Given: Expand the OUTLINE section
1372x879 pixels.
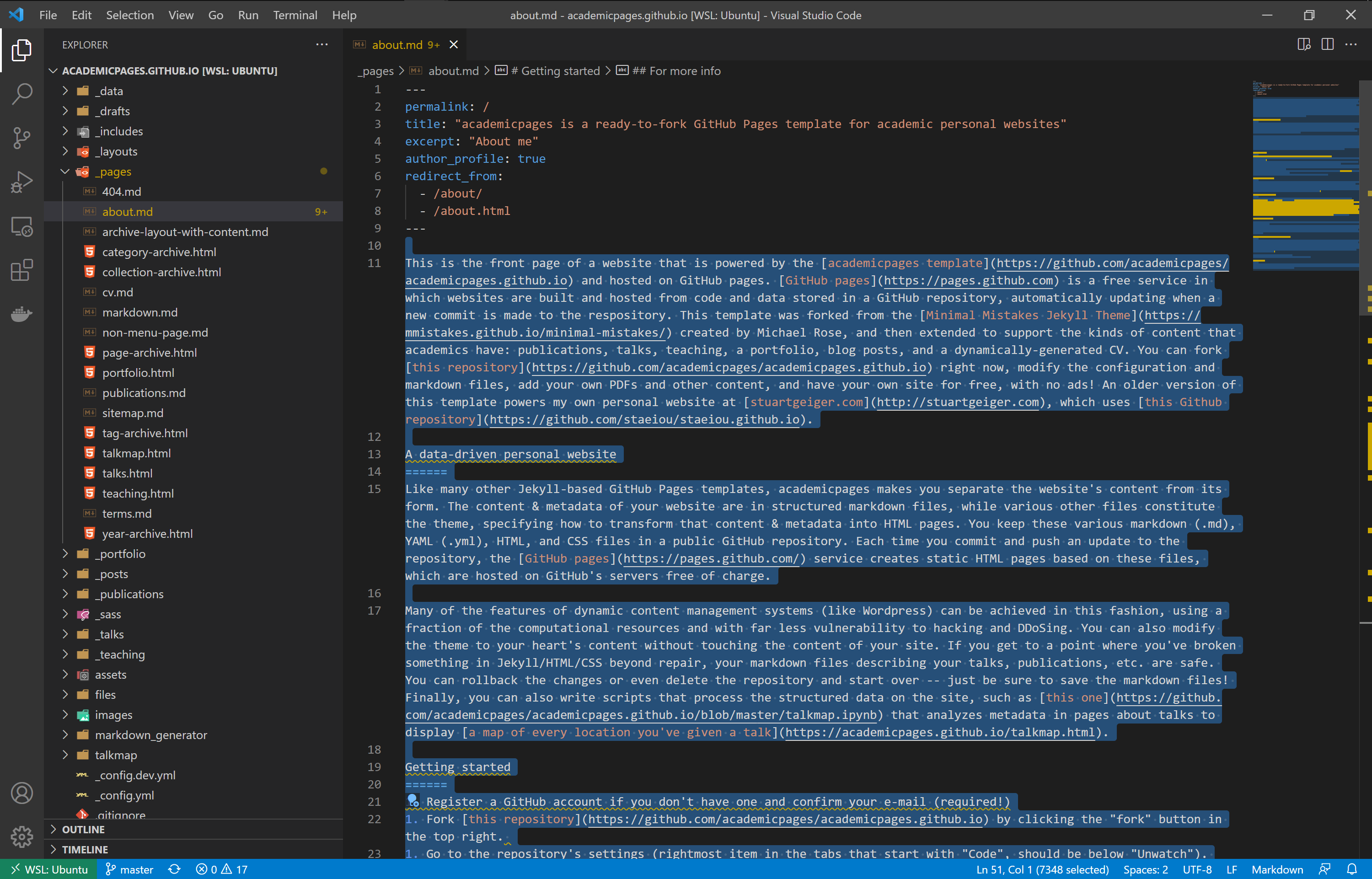Looking at the screenshot, I should pyautogui.click(x=83, y=829).
